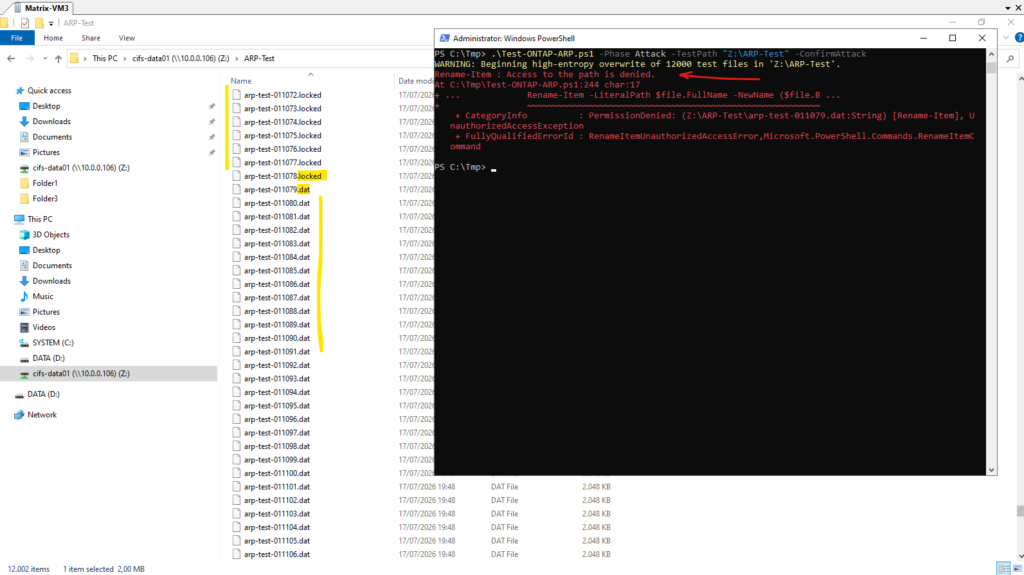Click file icon of arp-test-011075.locked
The height and width of the screenshot is (575, 1024).
tap(236, 135)
